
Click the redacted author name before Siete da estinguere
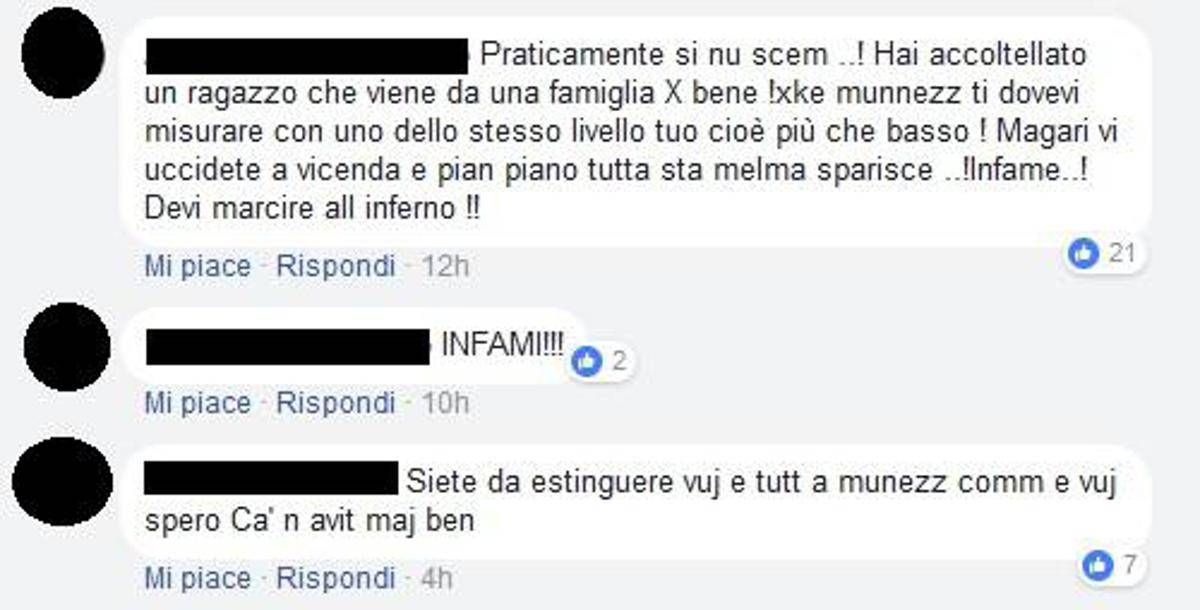[x=271, y=479]
